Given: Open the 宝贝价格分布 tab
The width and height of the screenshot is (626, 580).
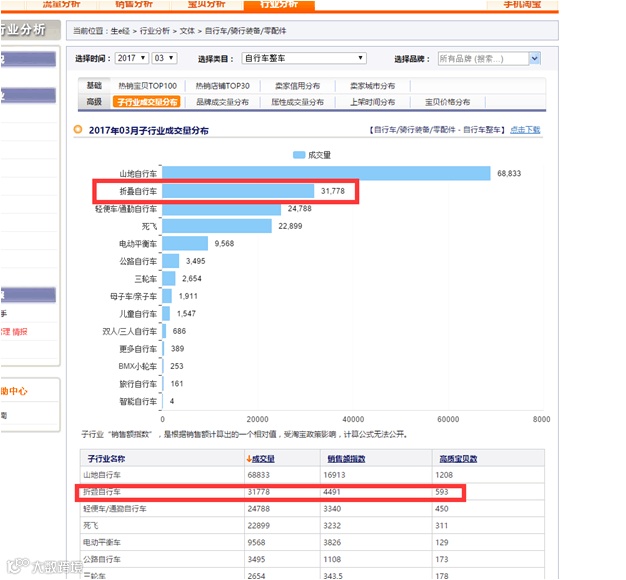Looking at the screenshot, I should [x=447, y=102].
